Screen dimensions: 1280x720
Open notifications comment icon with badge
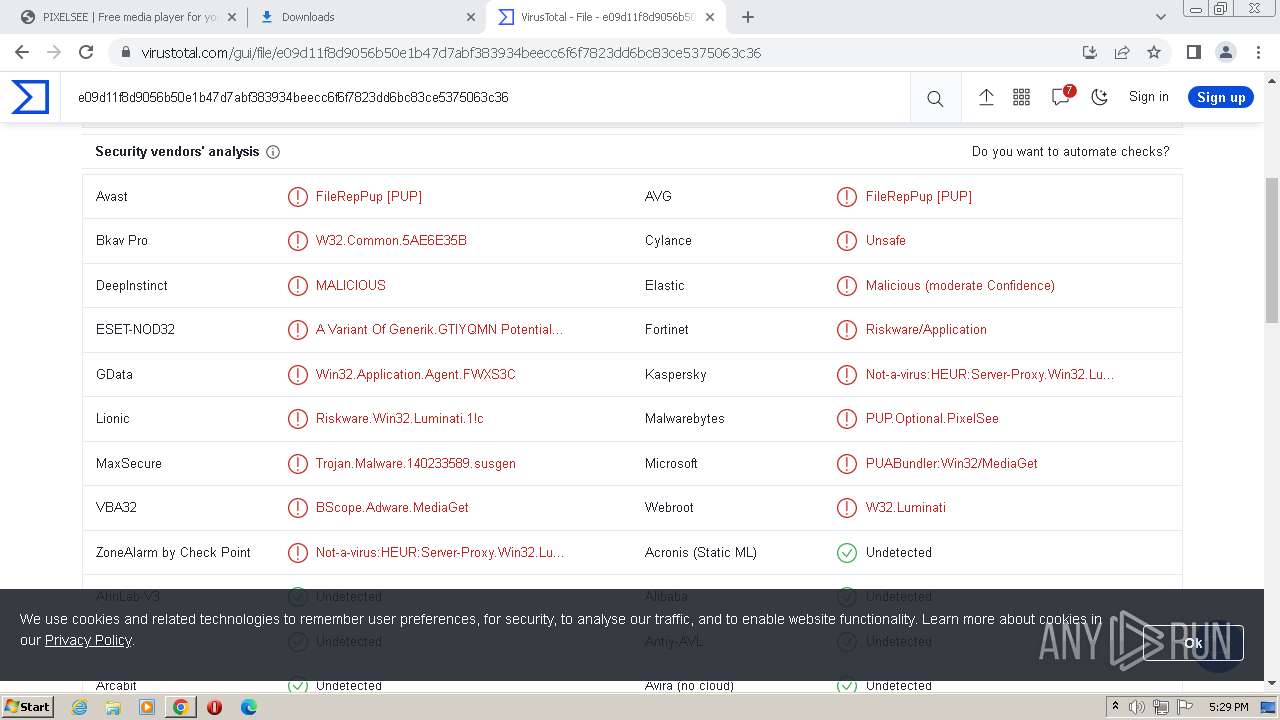[x=1061, y=97]
